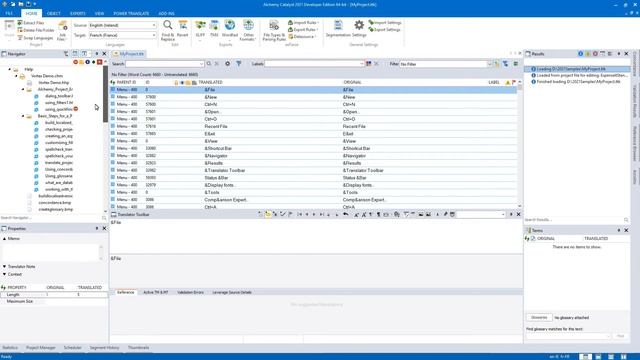The width and height of the screenshot is (640, 360).
Task: Open the Leverage Source Details tab
Action: coord(232,292)
